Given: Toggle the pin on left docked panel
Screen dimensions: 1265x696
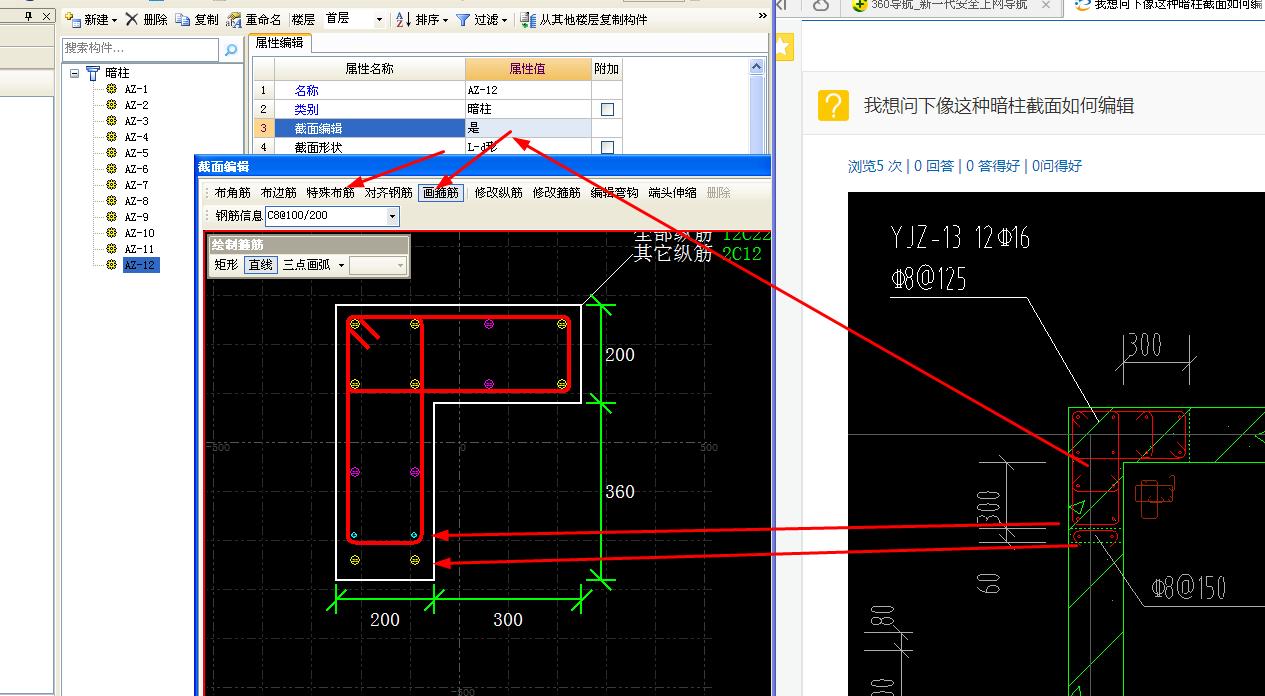Looking at the screenshot, I should coord(28,17).
